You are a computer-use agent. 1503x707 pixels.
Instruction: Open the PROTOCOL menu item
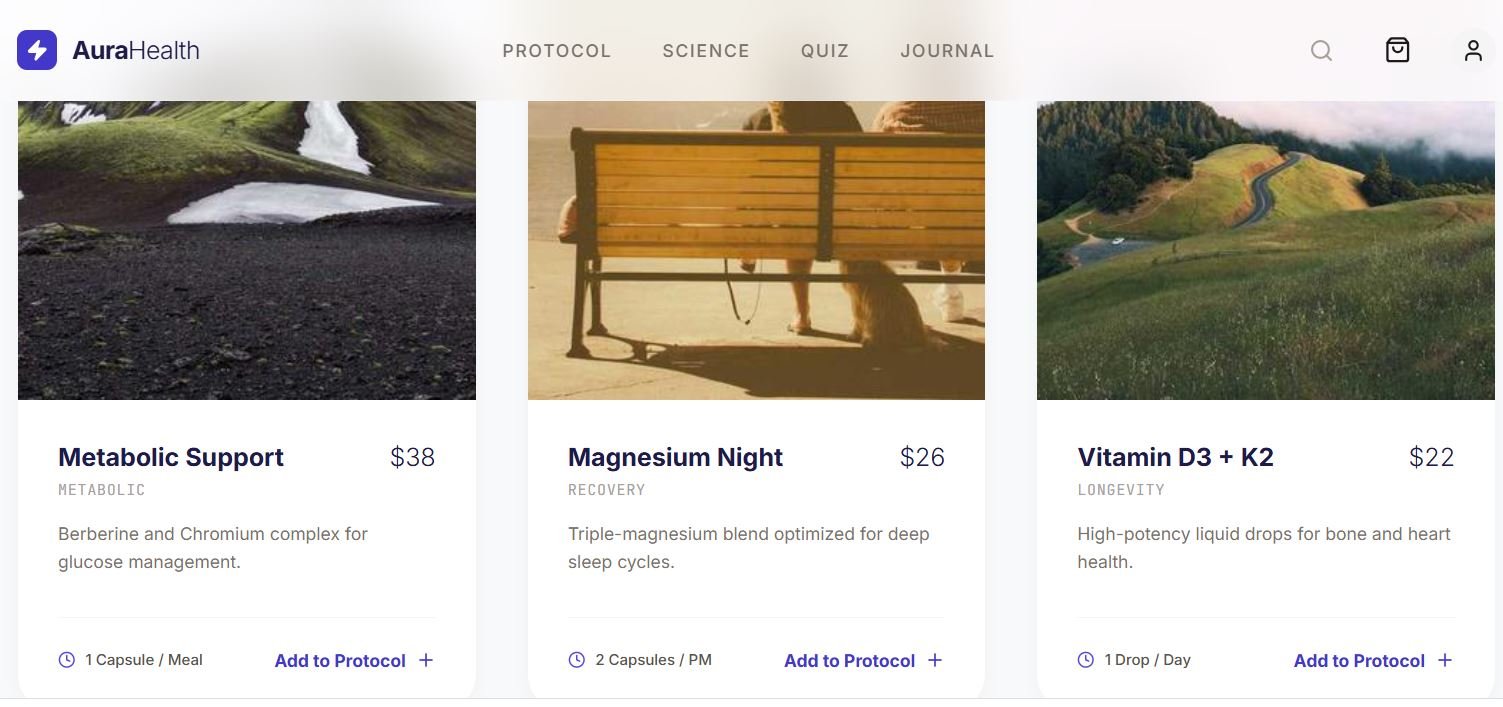pos(557,50)
